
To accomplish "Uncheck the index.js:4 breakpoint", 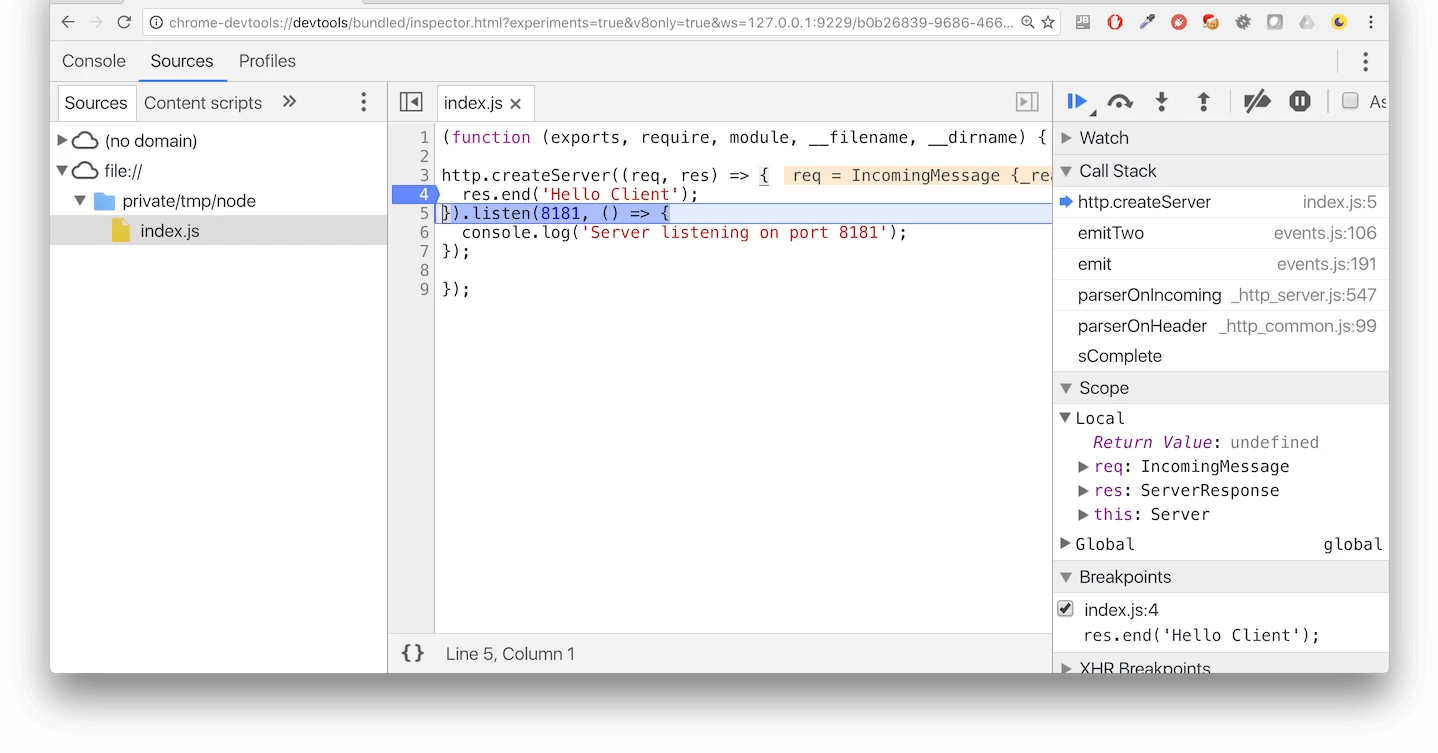I will pos(1066,609).
